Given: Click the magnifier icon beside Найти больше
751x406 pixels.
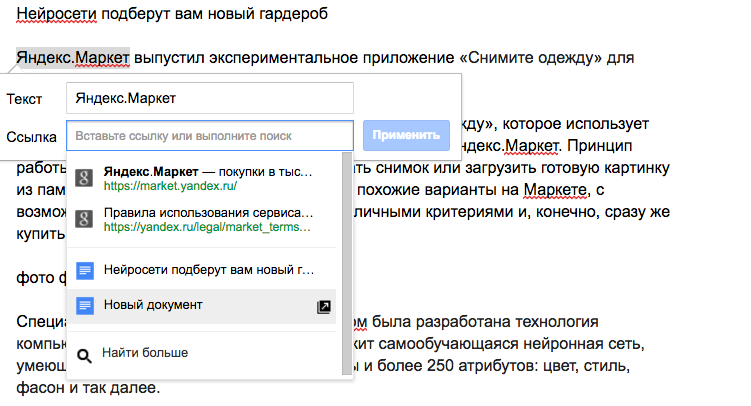Looking at the screenshot, I should tap(85, 353).
